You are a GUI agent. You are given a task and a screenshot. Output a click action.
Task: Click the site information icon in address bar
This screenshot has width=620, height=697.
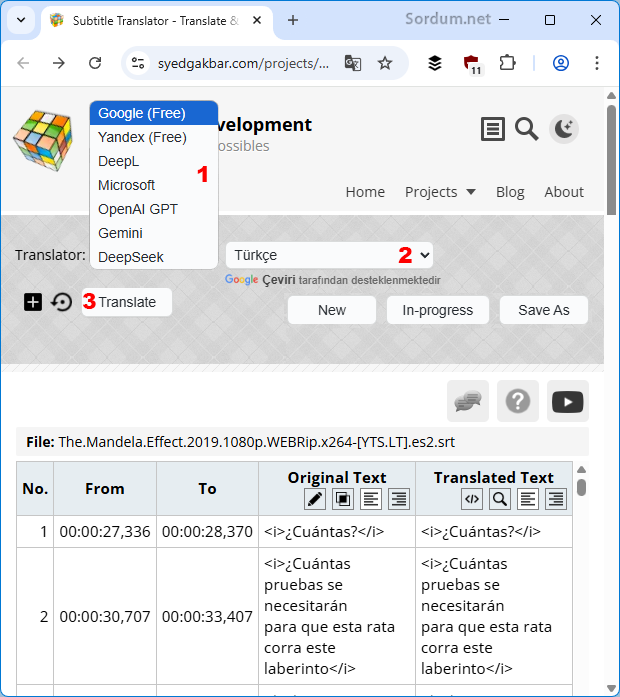coord(138,63)
